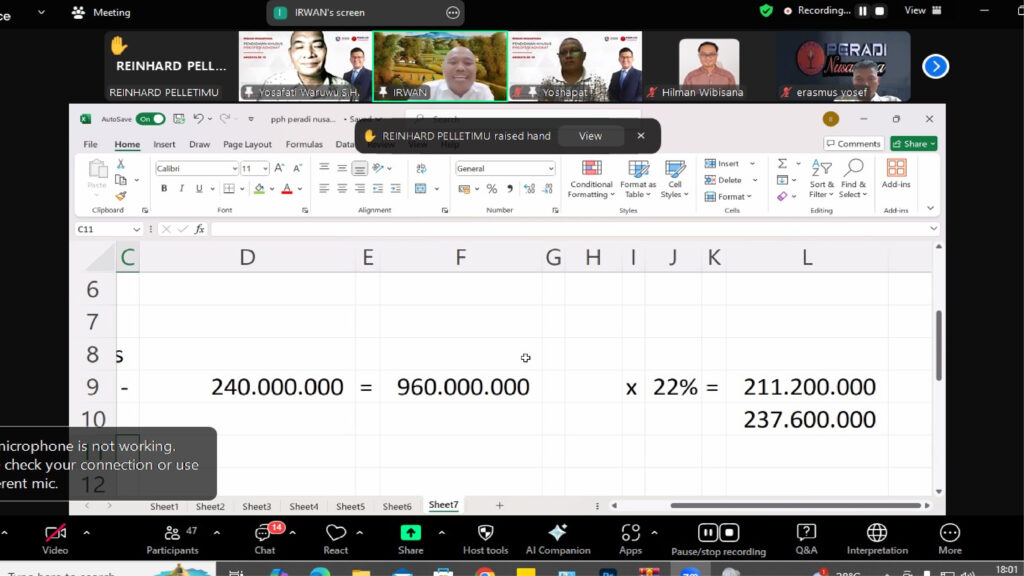
Task: Toggle Underline formatting in Excel ribbon
Action: pos(199,189)
